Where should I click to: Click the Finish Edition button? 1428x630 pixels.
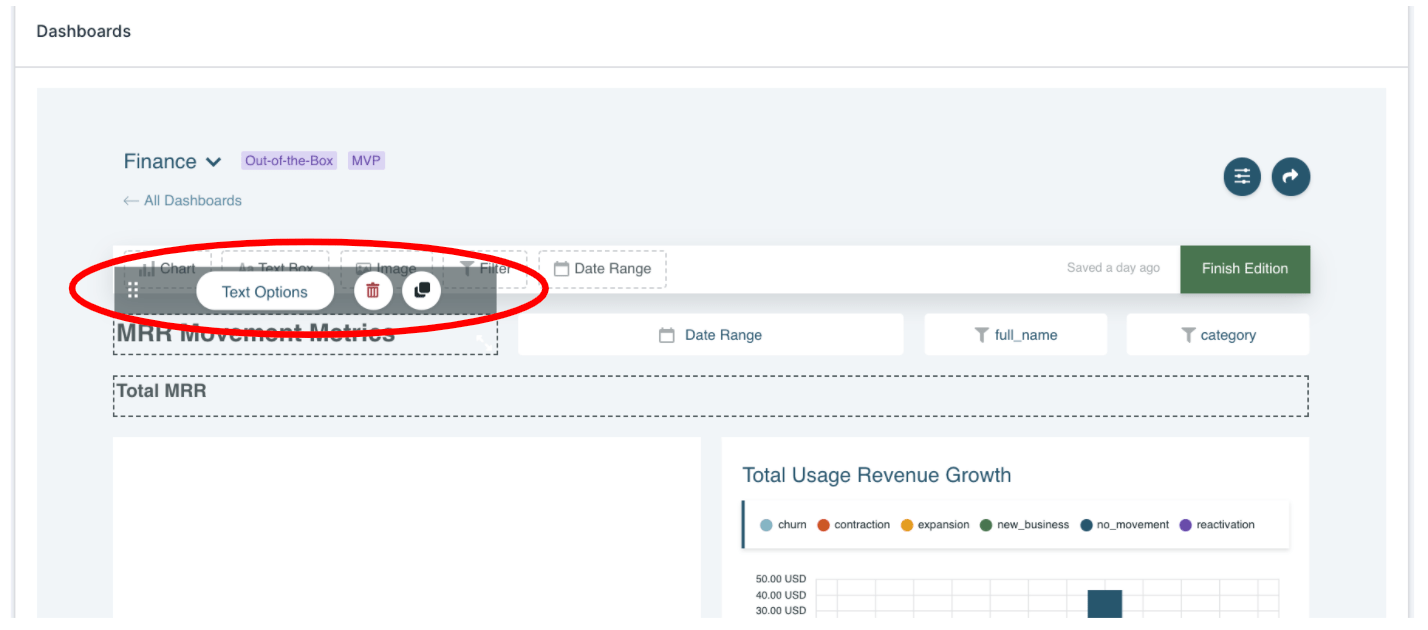1244,269
